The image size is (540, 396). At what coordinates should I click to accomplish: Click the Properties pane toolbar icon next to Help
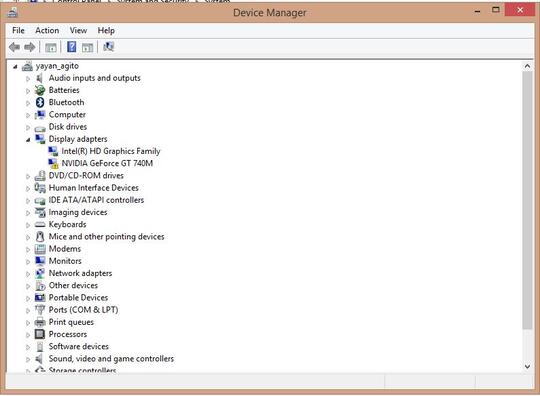(87, 47)
